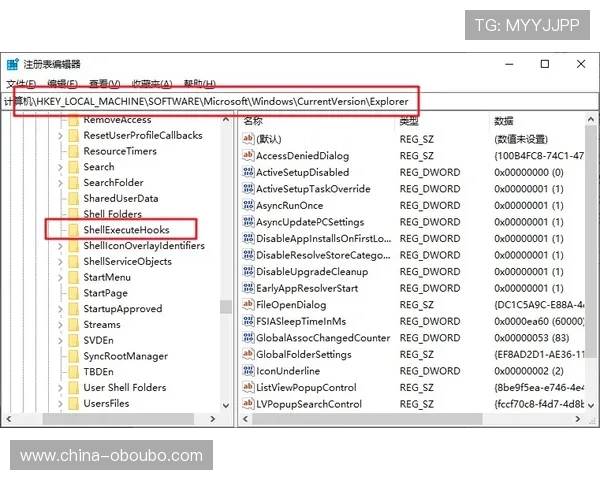Click the DWORD icon beside IconUnderline
Screen dimensions: 600x480
[248, 371]
